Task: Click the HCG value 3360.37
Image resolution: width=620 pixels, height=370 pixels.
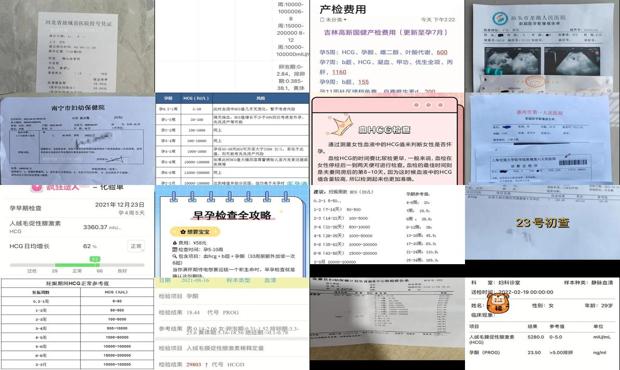Action: tap(95, 227)
